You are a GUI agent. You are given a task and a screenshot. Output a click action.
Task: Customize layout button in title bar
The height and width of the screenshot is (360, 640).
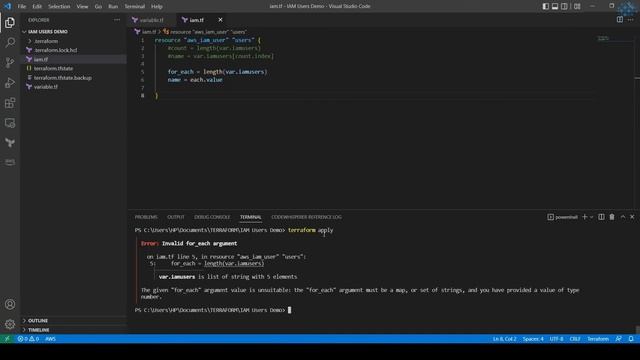(577, 6)
